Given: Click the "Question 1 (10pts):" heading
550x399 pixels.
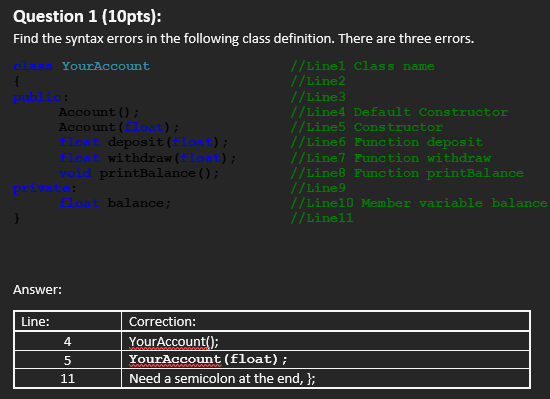Looking at the screenshot, I should coord(87,16).
